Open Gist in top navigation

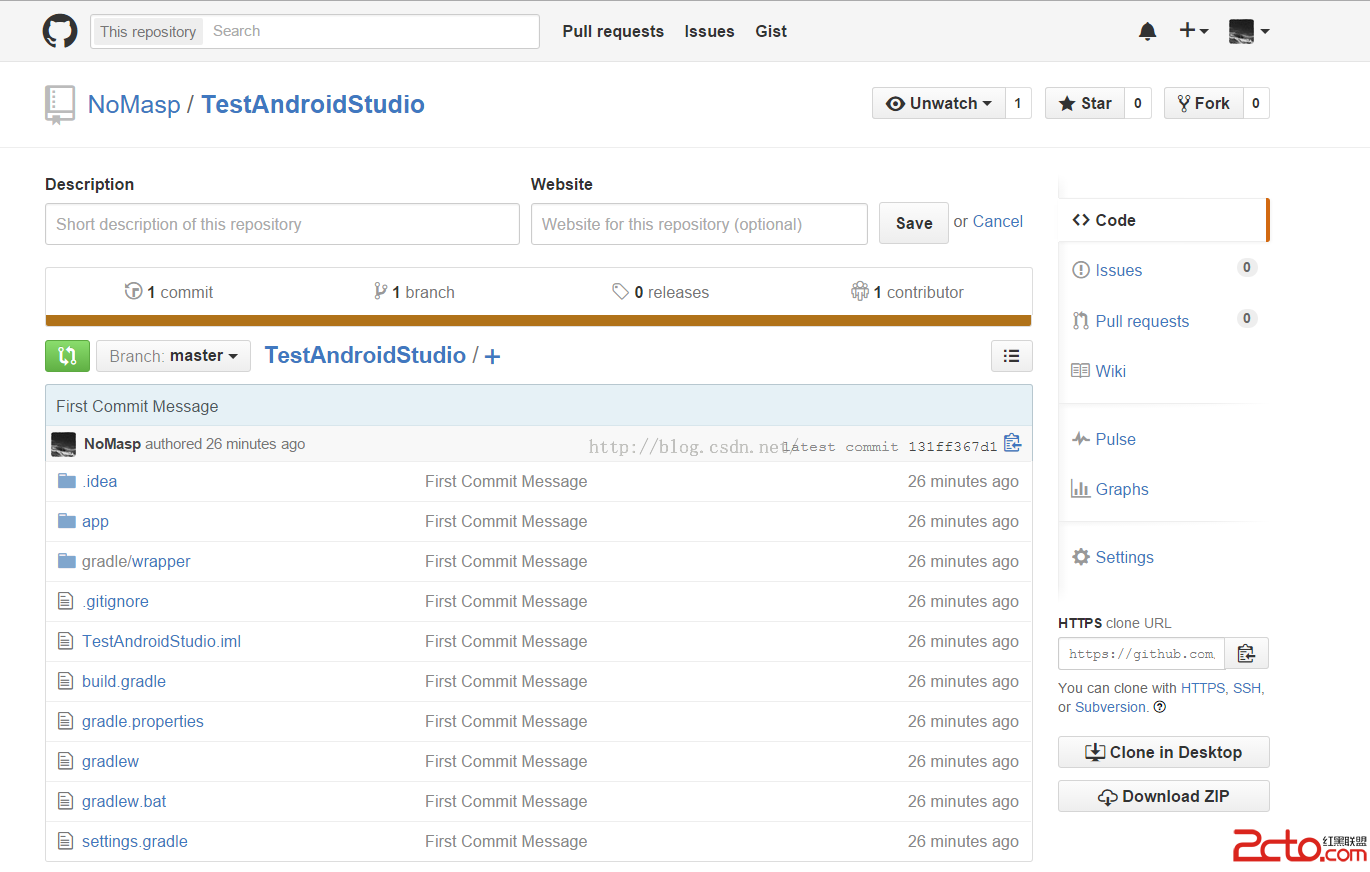tap(771, 31)
